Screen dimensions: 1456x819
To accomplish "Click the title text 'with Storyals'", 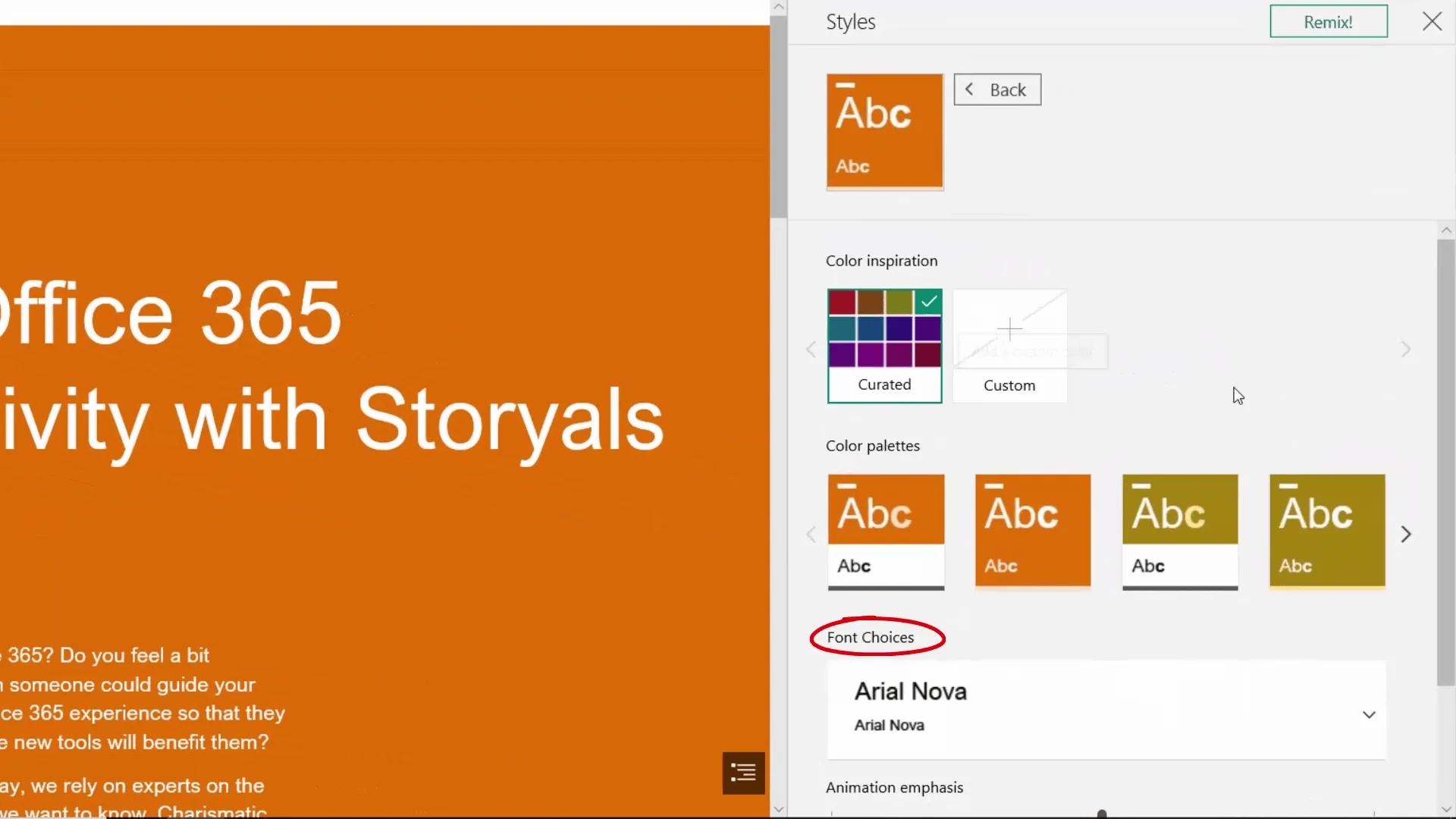I will pyautogui.click(x=419, y=422).
